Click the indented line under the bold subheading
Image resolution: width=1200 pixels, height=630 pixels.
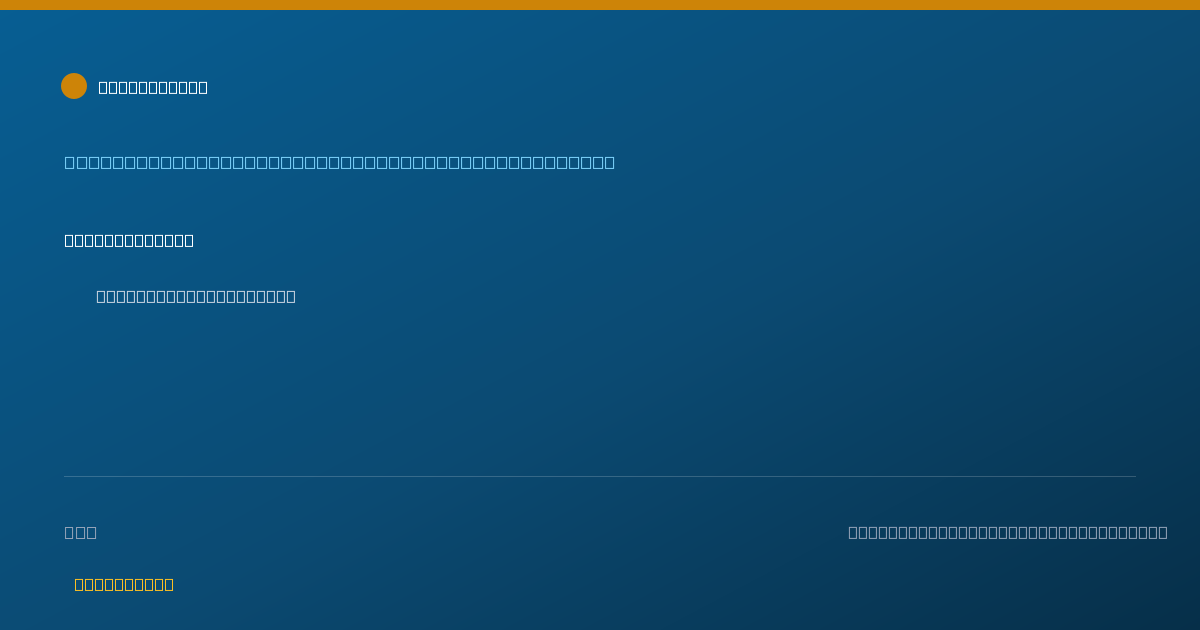[196, 296]
